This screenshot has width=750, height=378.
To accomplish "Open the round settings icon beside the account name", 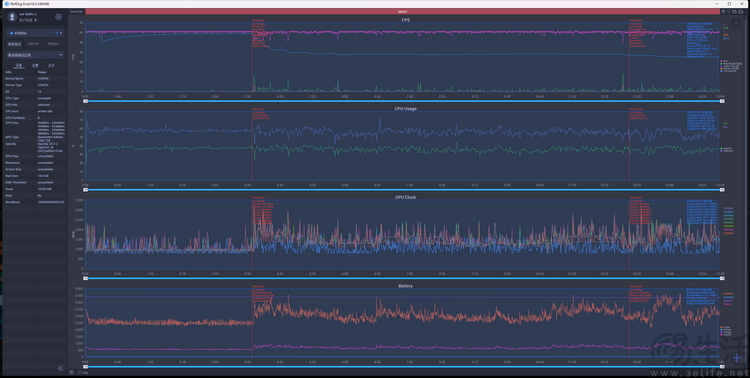I will [x=58, y=17].
